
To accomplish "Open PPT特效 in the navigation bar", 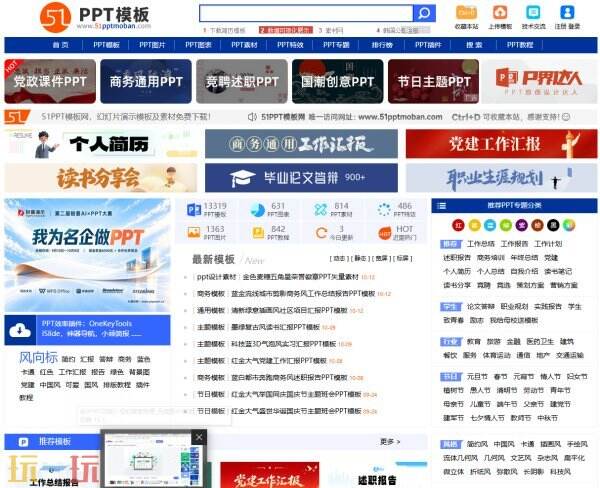I will tap(290, 45).
